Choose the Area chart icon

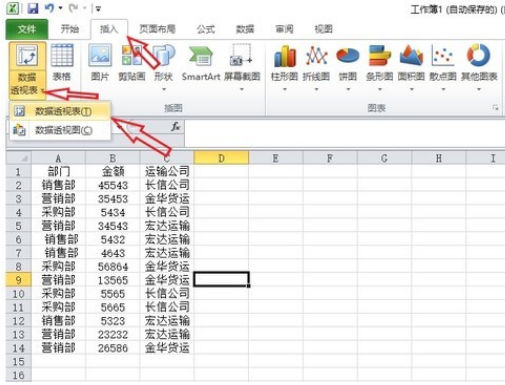411,56
